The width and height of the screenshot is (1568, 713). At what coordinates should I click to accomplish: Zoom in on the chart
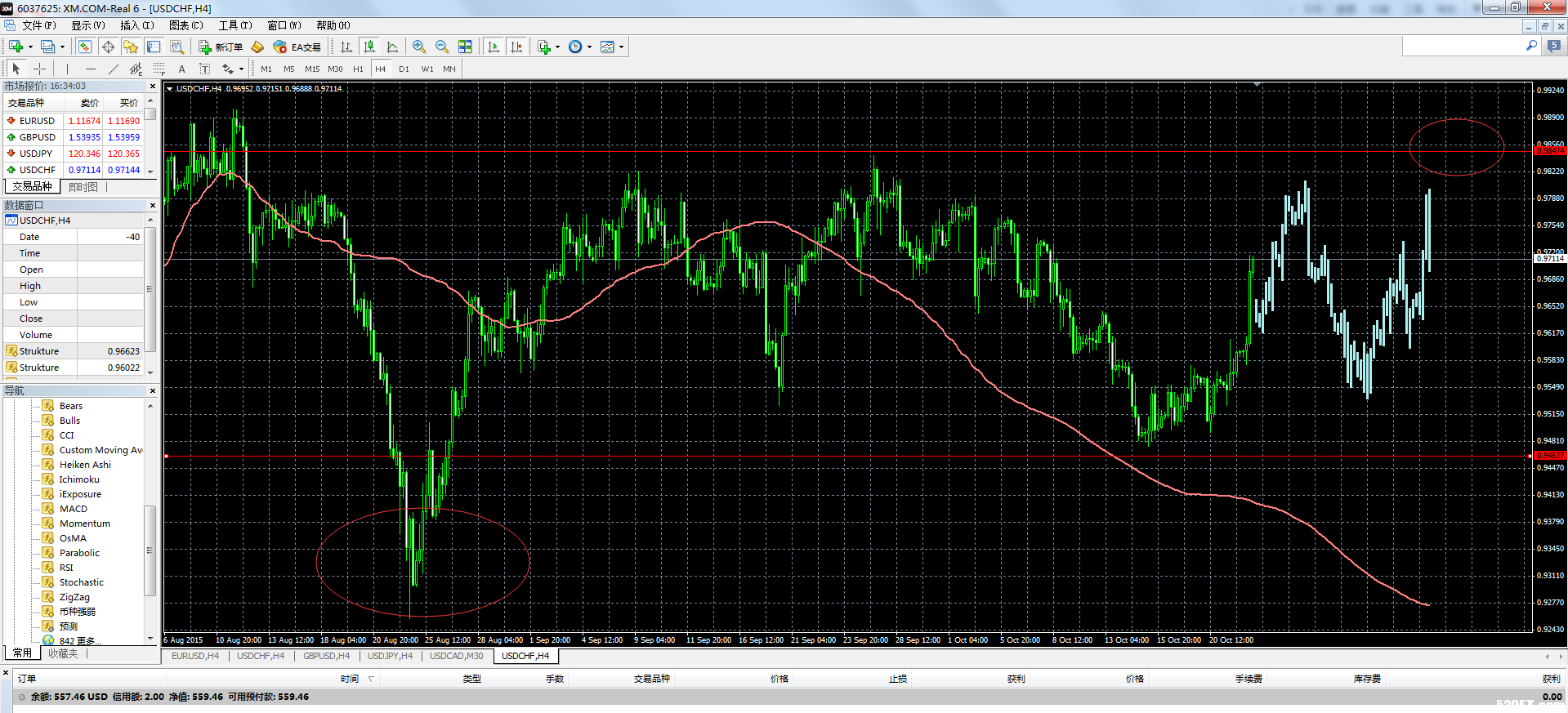pyautogui.click(x=419, y=47)
